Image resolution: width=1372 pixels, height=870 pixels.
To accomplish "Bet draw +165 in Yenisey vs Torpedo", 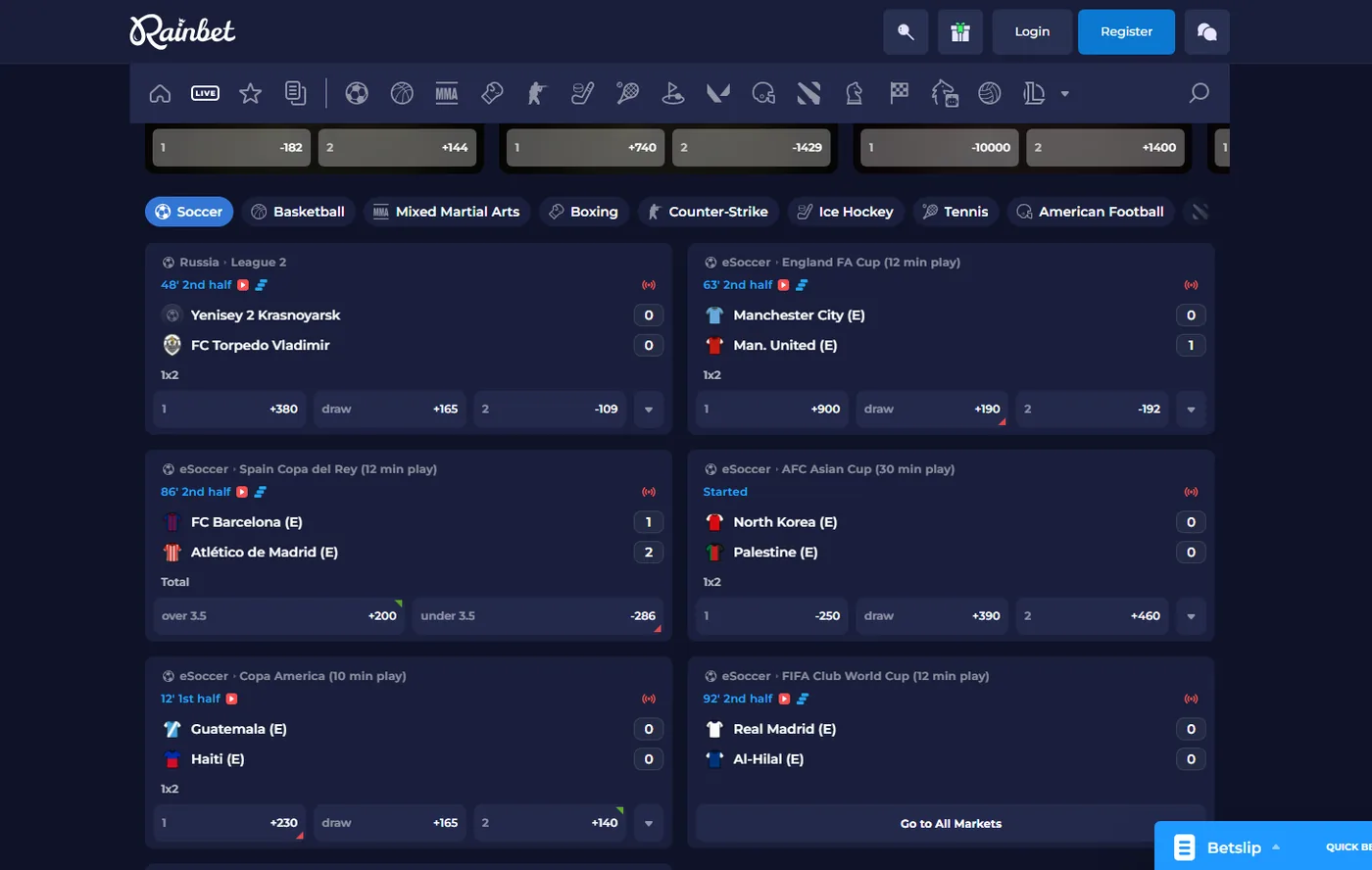I will tap(390, 410).
